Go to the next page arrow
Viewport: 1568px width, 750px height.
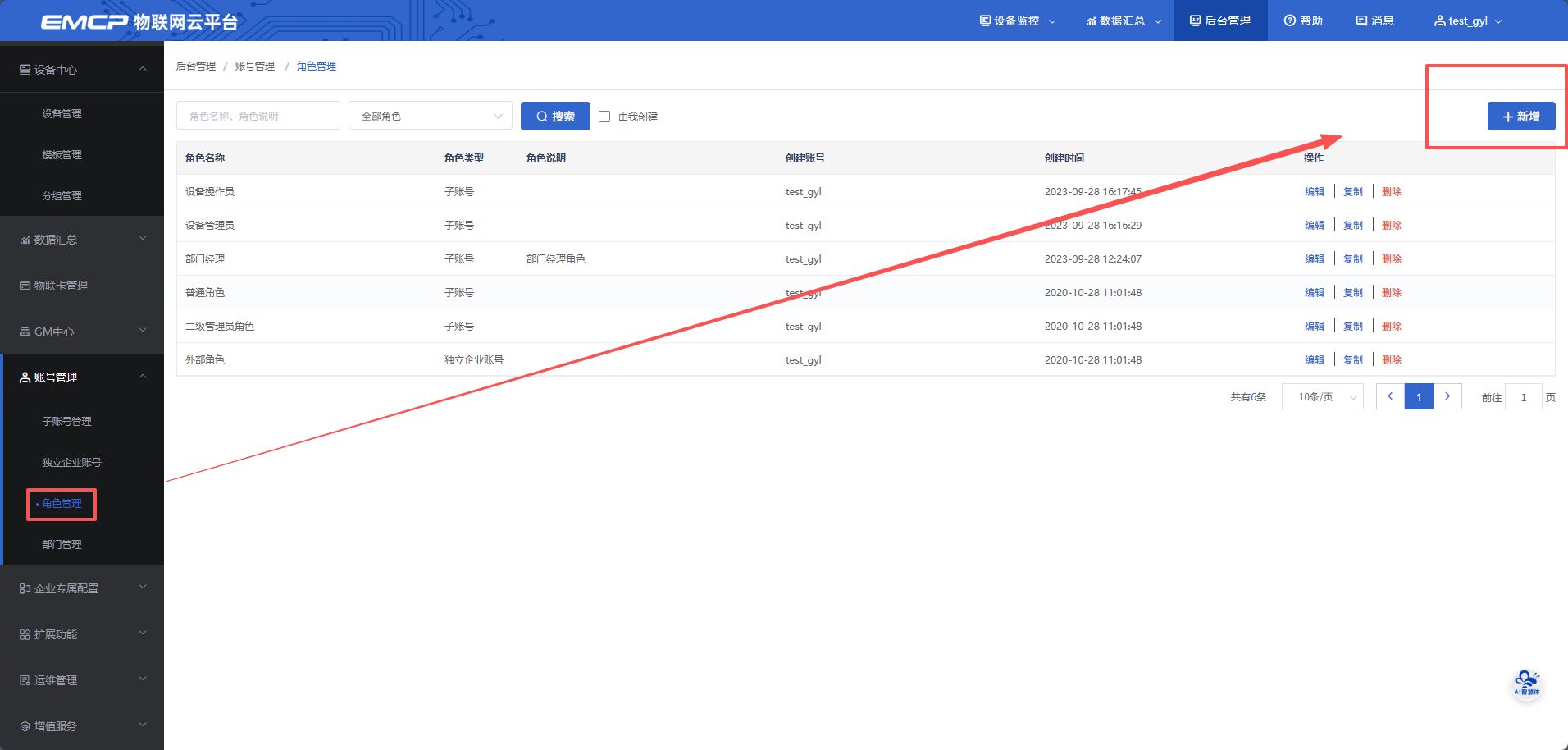pyautogui.click(x=1447, y=396)
